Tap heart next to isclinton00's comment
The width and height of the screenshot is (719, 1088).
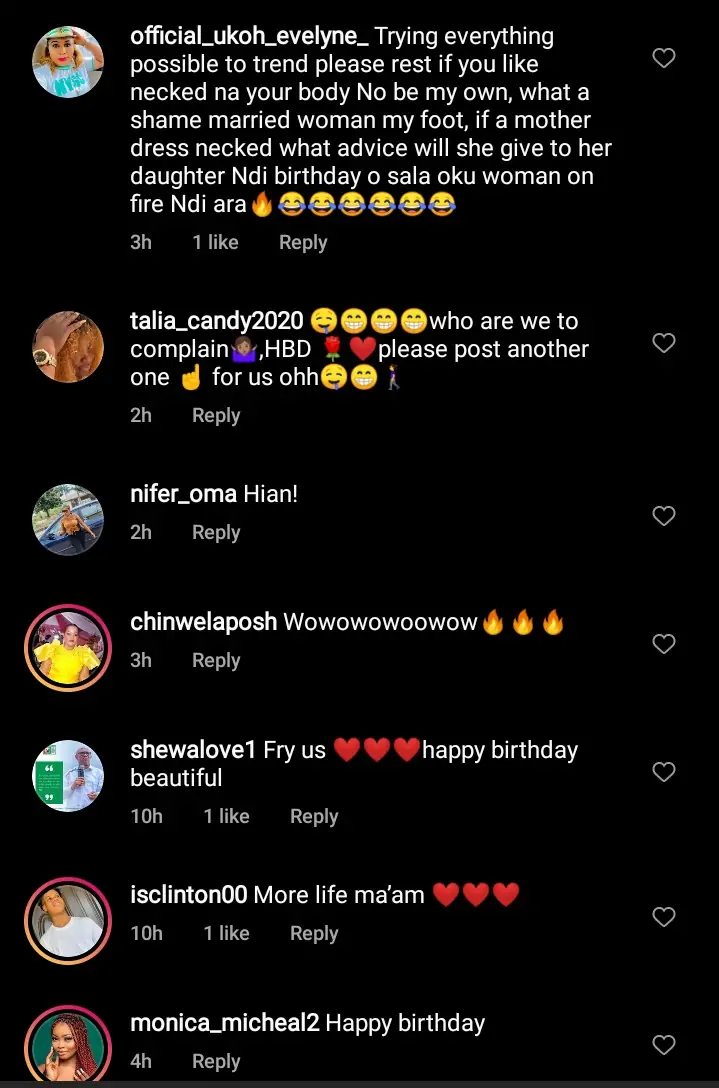pyautogui.click(x=664, y=917)
